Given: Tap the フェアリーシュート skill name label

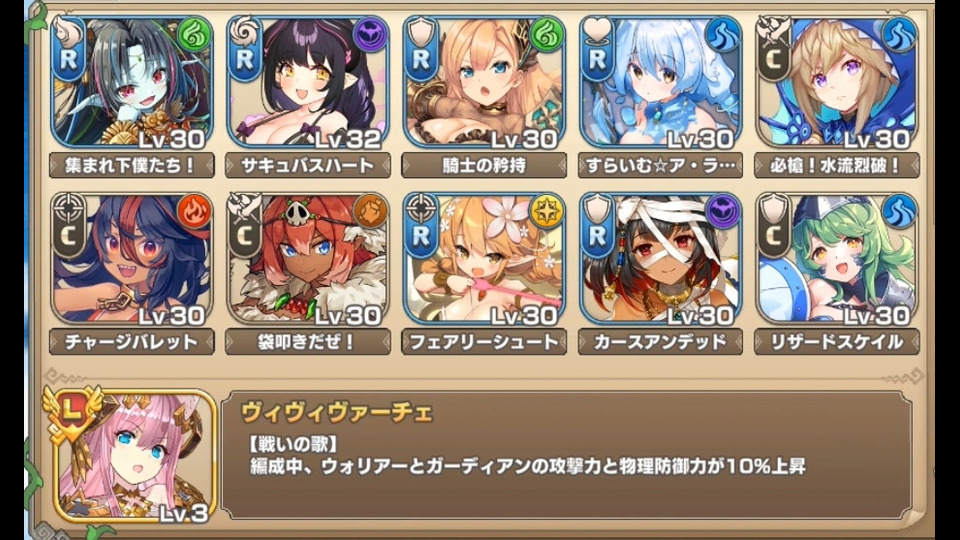Looking at the screenshot, I should pos(484,342).
